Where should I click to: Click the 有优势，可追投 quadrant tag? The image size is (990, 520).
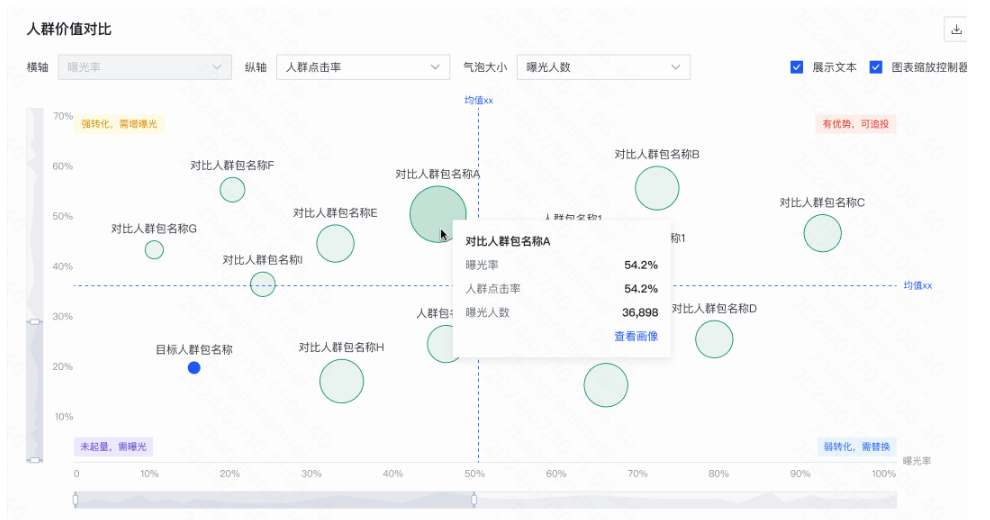(x=856, y=124)
